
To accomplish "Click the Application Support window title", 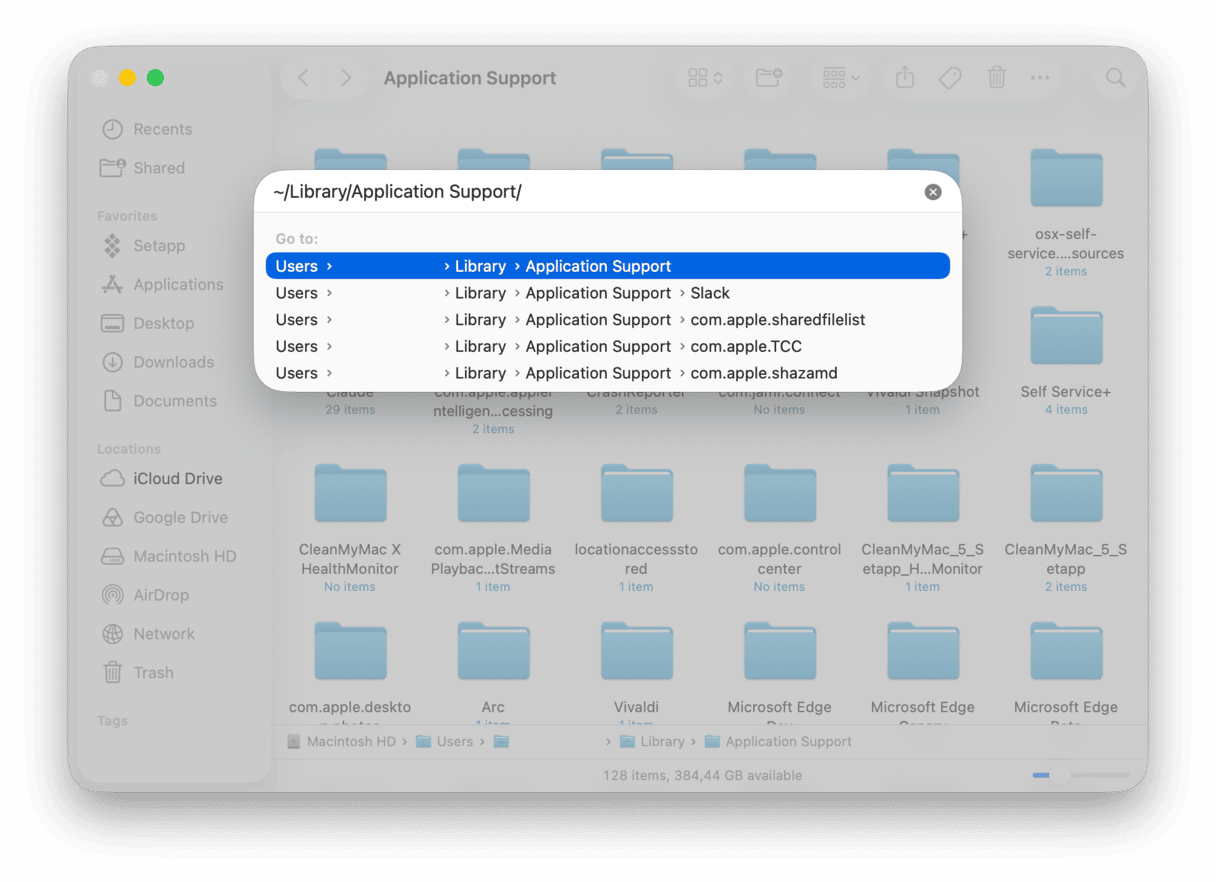I will 470,78.
